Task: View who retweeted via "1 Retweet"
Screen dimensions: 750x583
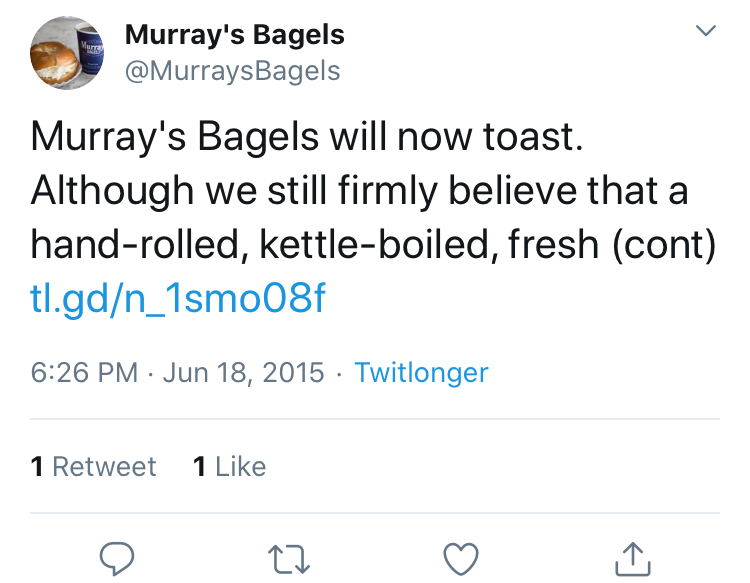Action: pyautogui.click(x=94, y=466)
